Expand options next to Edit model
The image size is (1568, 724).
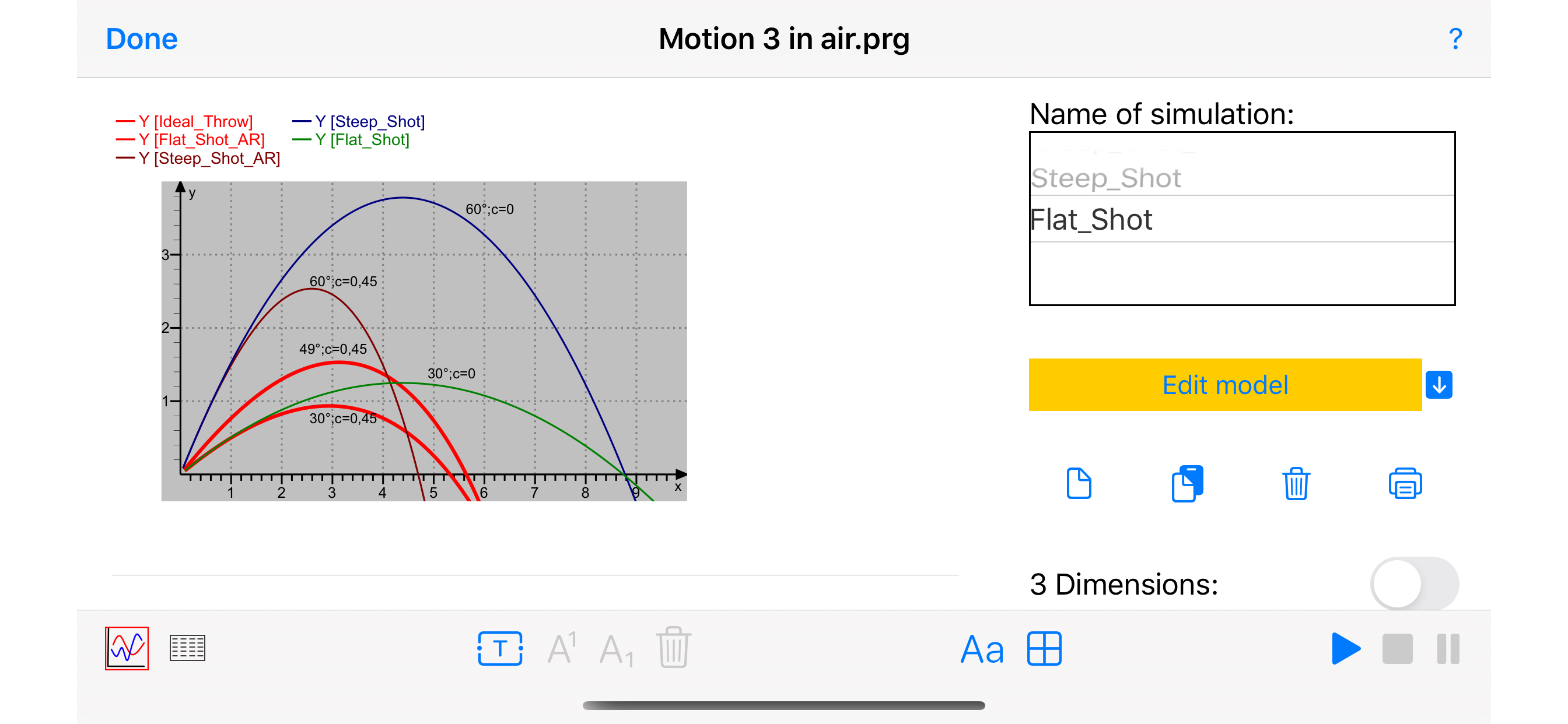coord(1438,385)
